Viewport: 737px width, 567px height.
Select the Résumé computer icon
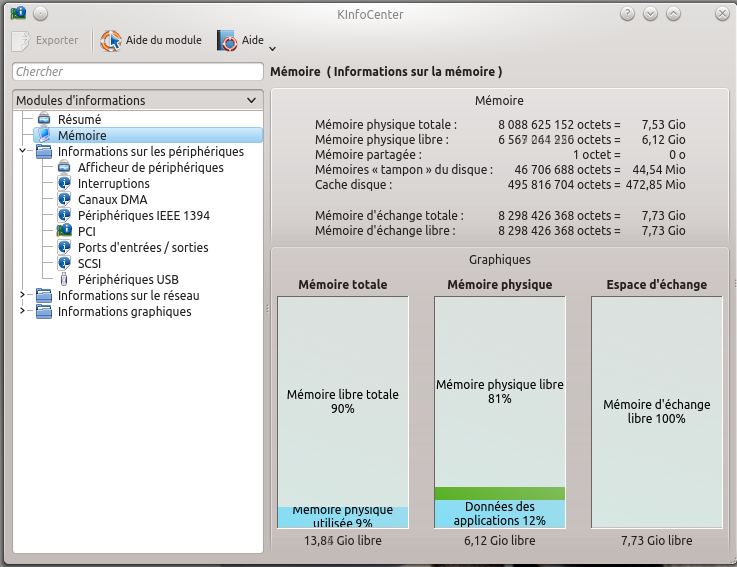point(44,119)
